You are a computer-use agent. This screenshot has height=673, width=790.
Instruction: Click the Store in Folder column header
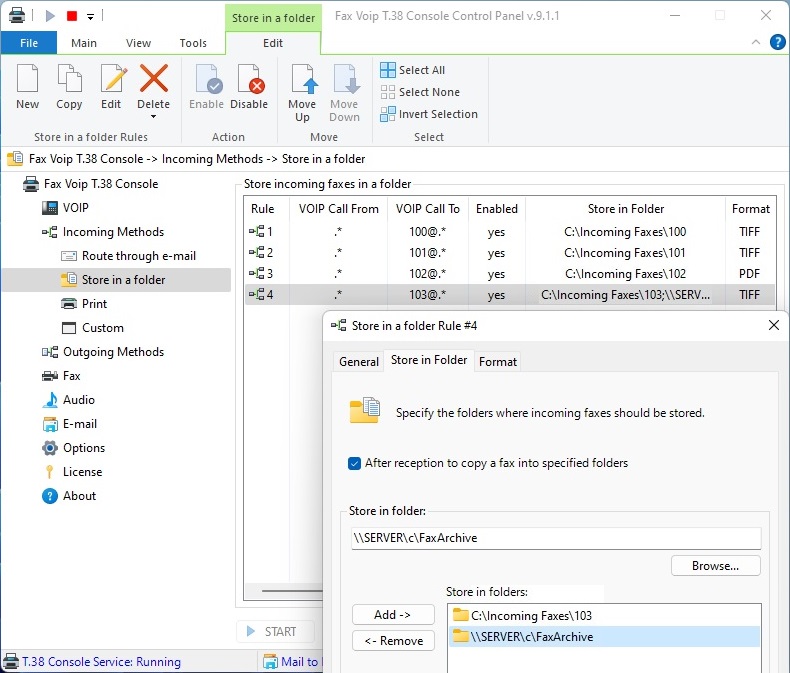click(x=625, y=209)
